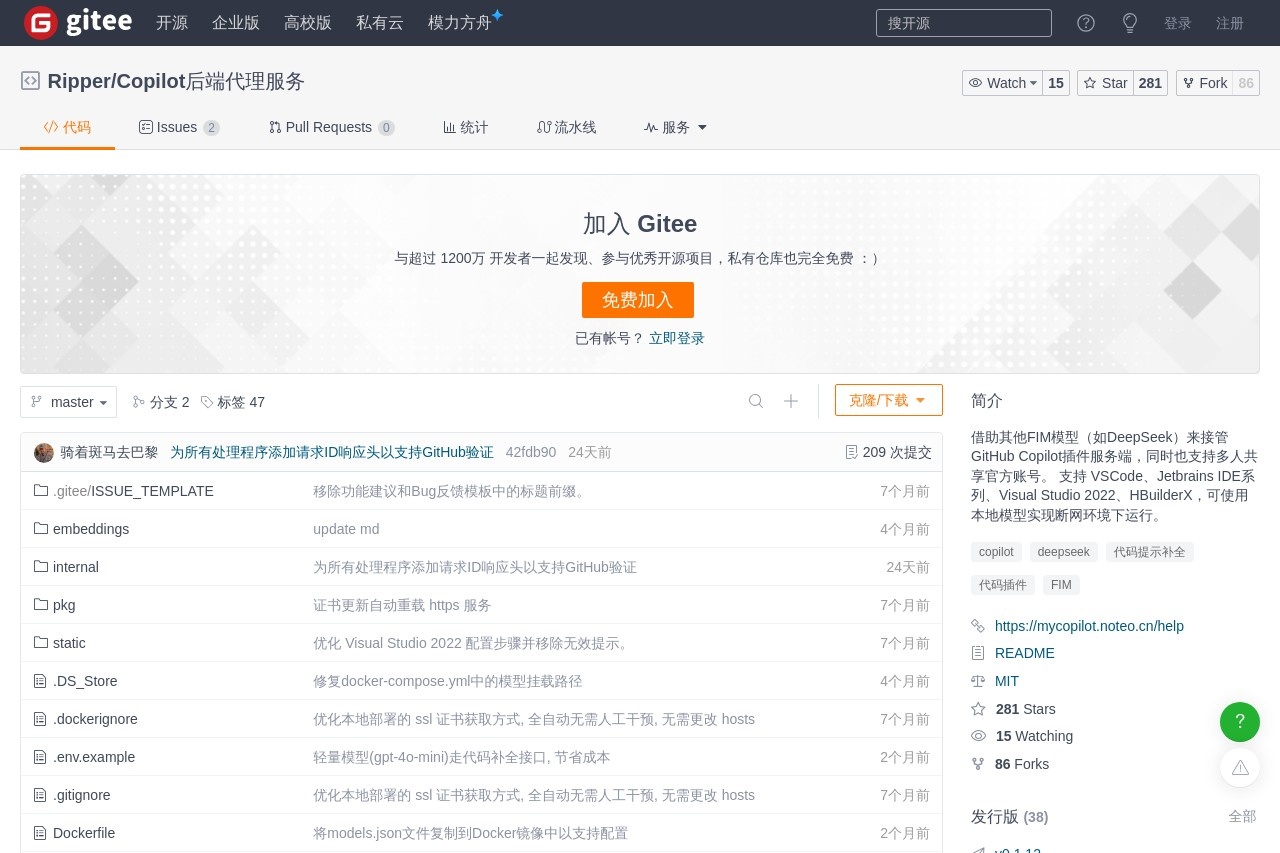
Task: Open the latest commit message link
Action: pyautogui.click(x=332, y=452)
